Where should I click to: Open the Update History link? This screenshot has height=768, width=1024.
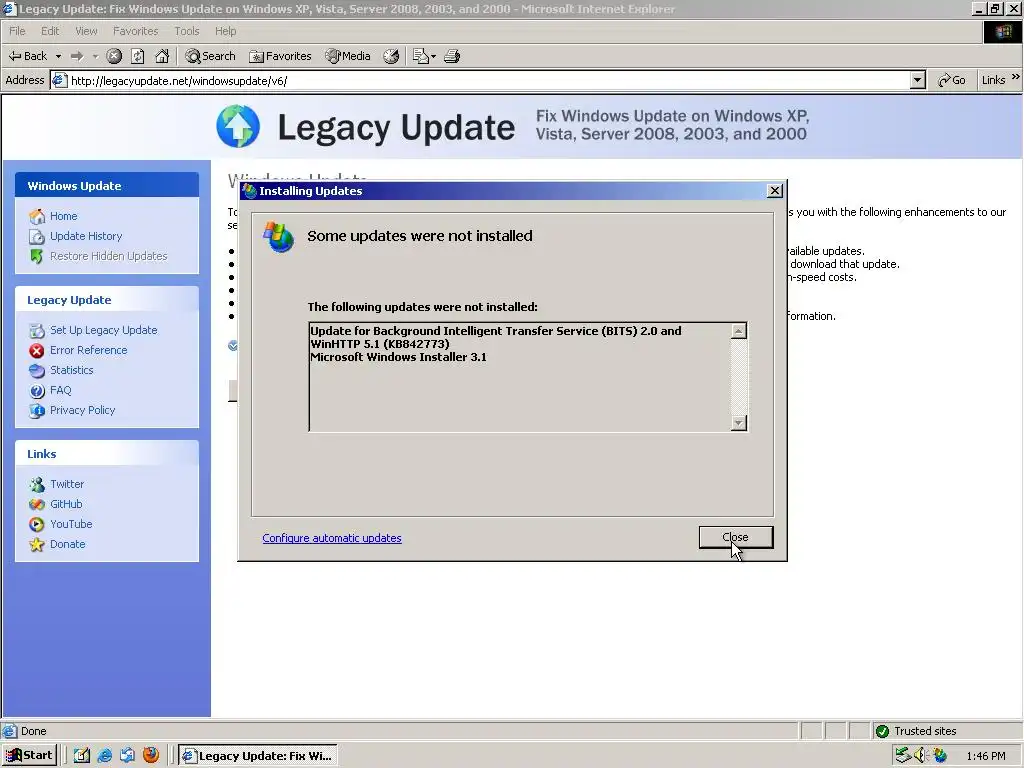pos(86,236)
